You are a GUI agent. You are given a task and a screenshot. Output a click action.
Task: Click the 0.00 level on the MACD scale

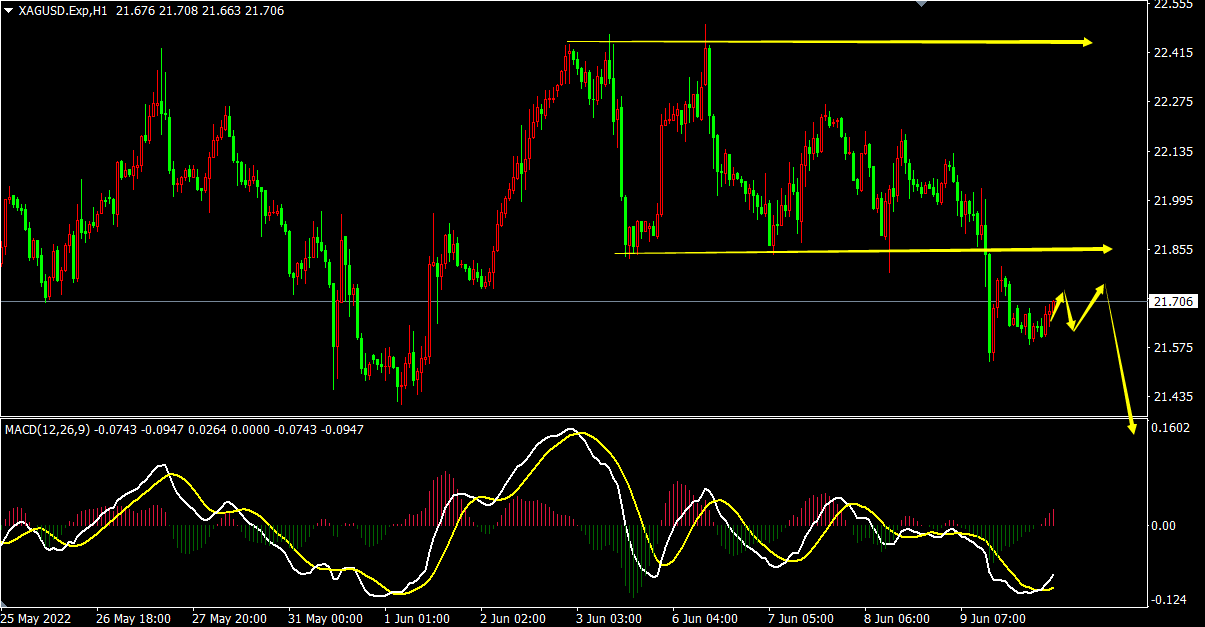click(x=1165, y=525)
